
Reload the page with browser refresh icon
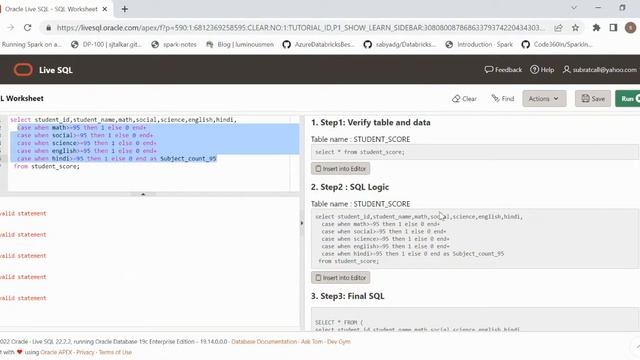pos(27,28)
